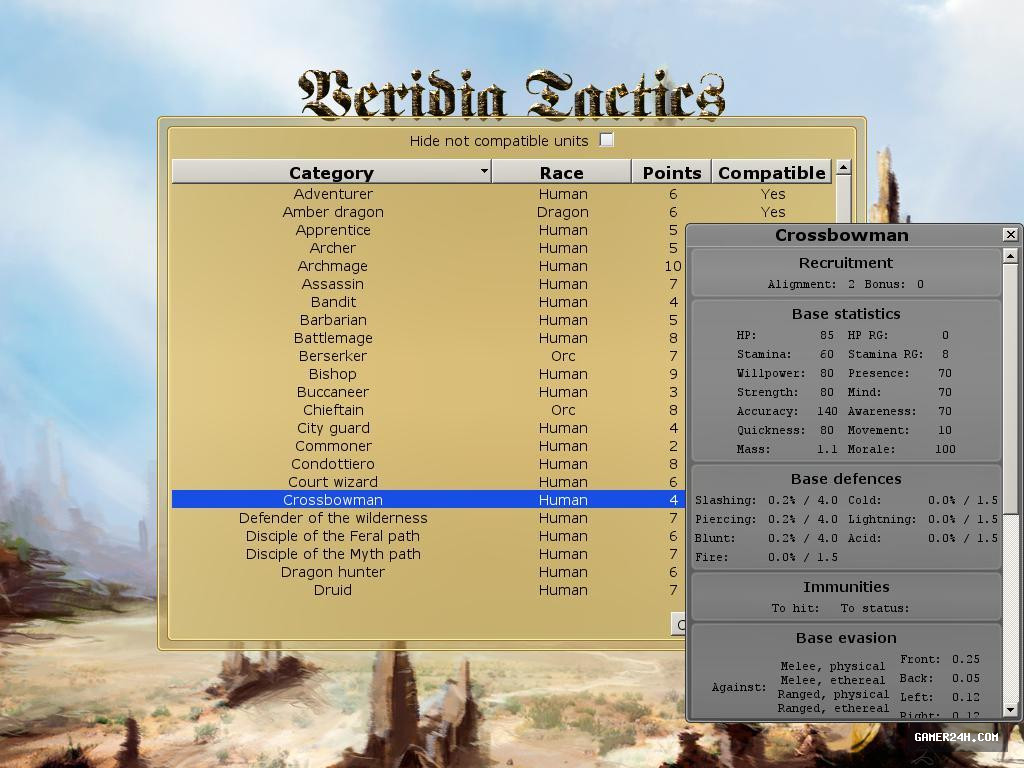Click Crossbowman panel title bar
Screen dimensions: 1024x768
(x=842, y=235)
